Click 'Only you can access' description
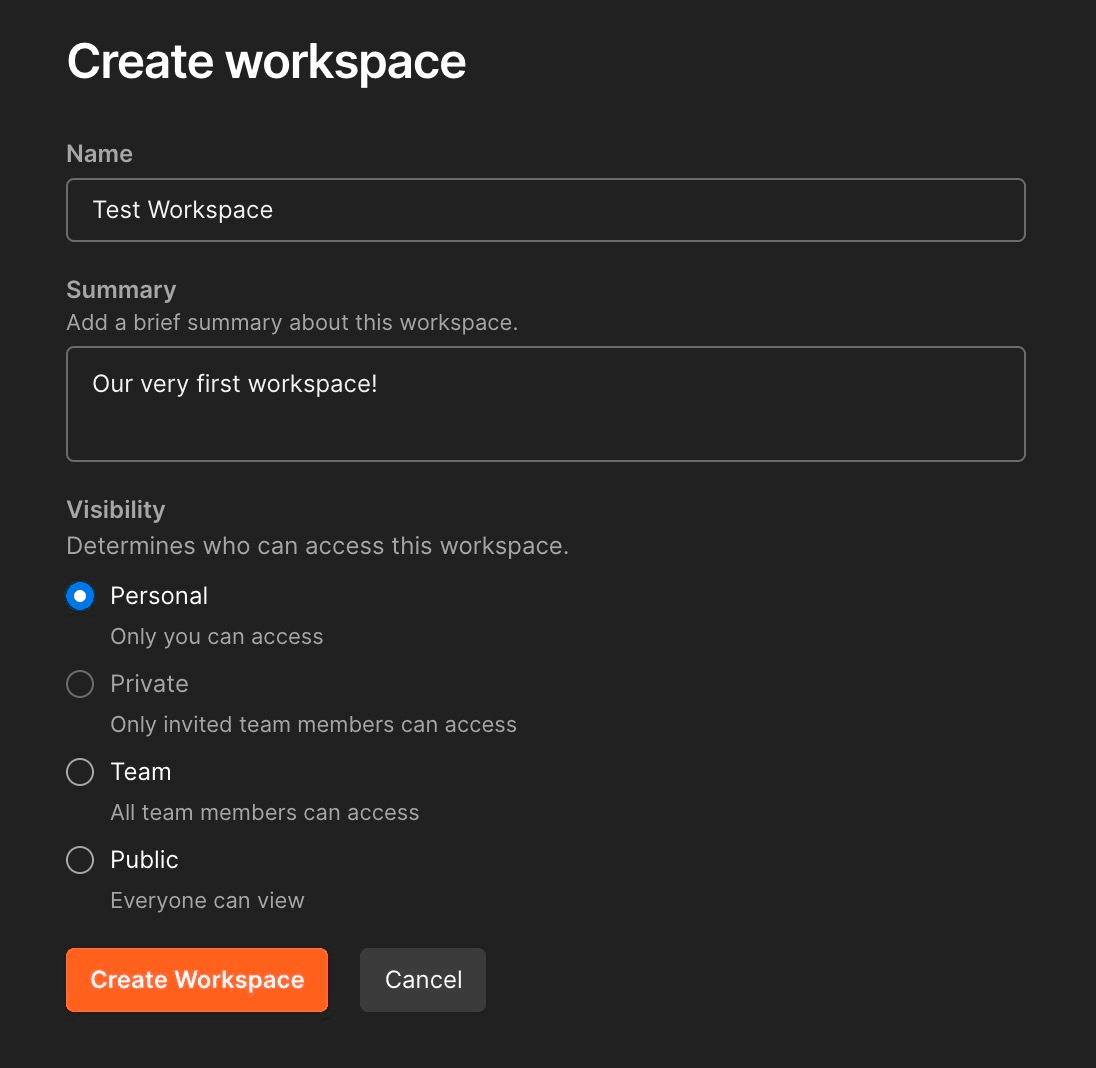Viewport: 1096px width, 1068px height. (217, 637)
